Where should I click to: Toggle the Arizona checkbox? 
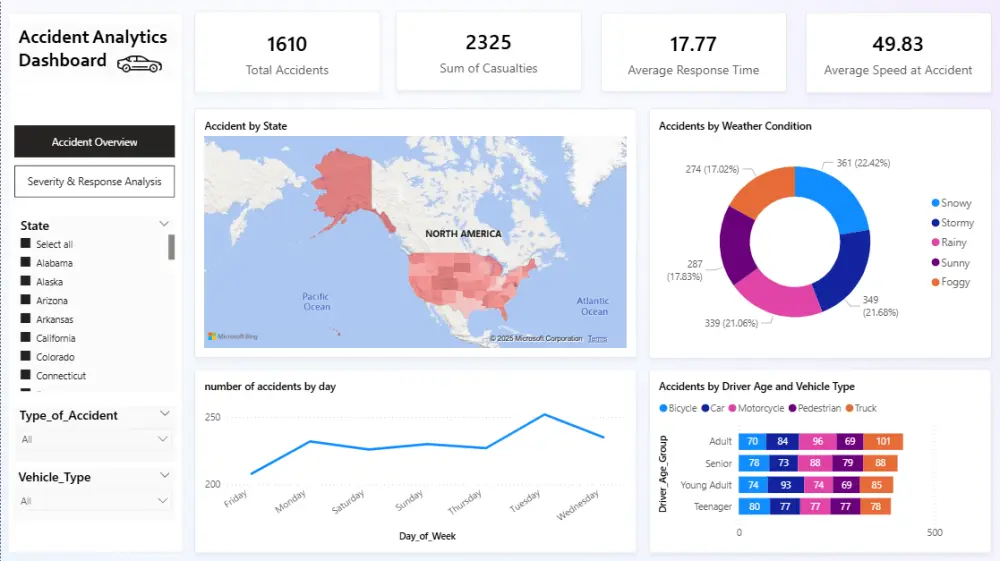click(x=26, y=300)
